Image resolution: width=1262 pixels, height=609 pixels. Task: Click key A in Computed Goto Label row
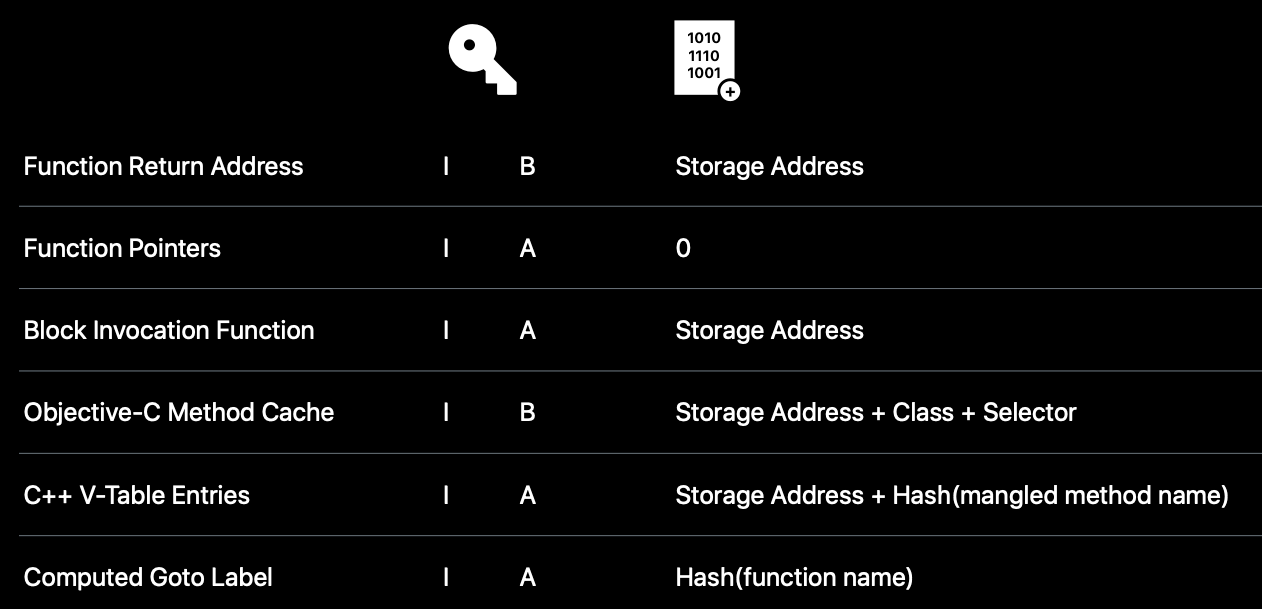pos(527,577)
